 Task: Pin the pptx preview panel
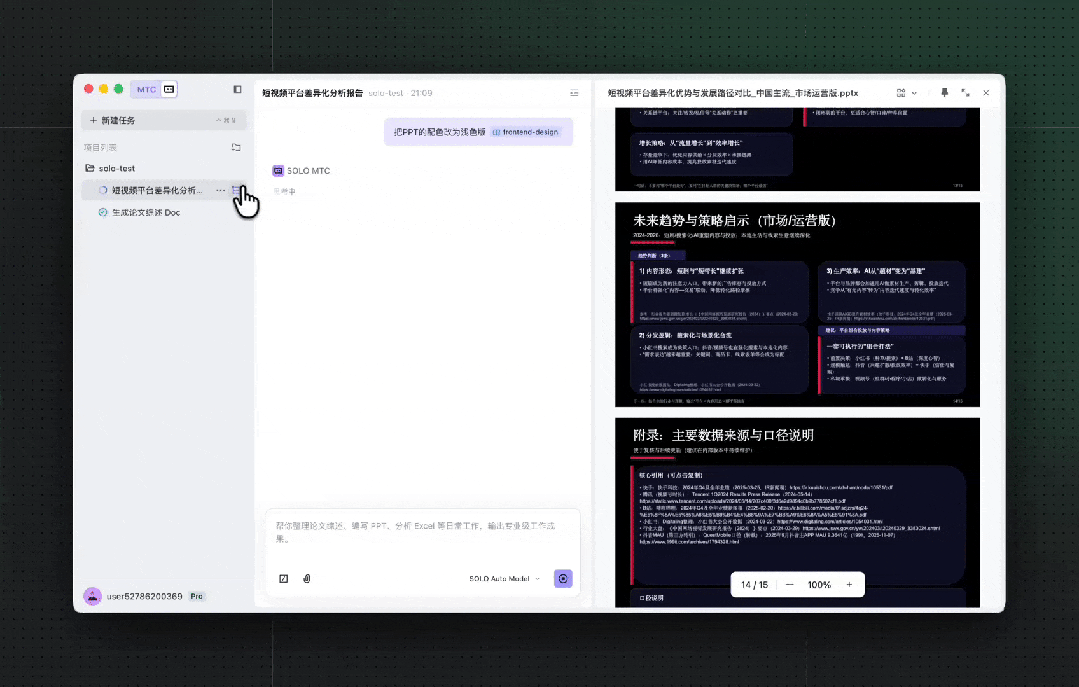click(x=944, y=92)
